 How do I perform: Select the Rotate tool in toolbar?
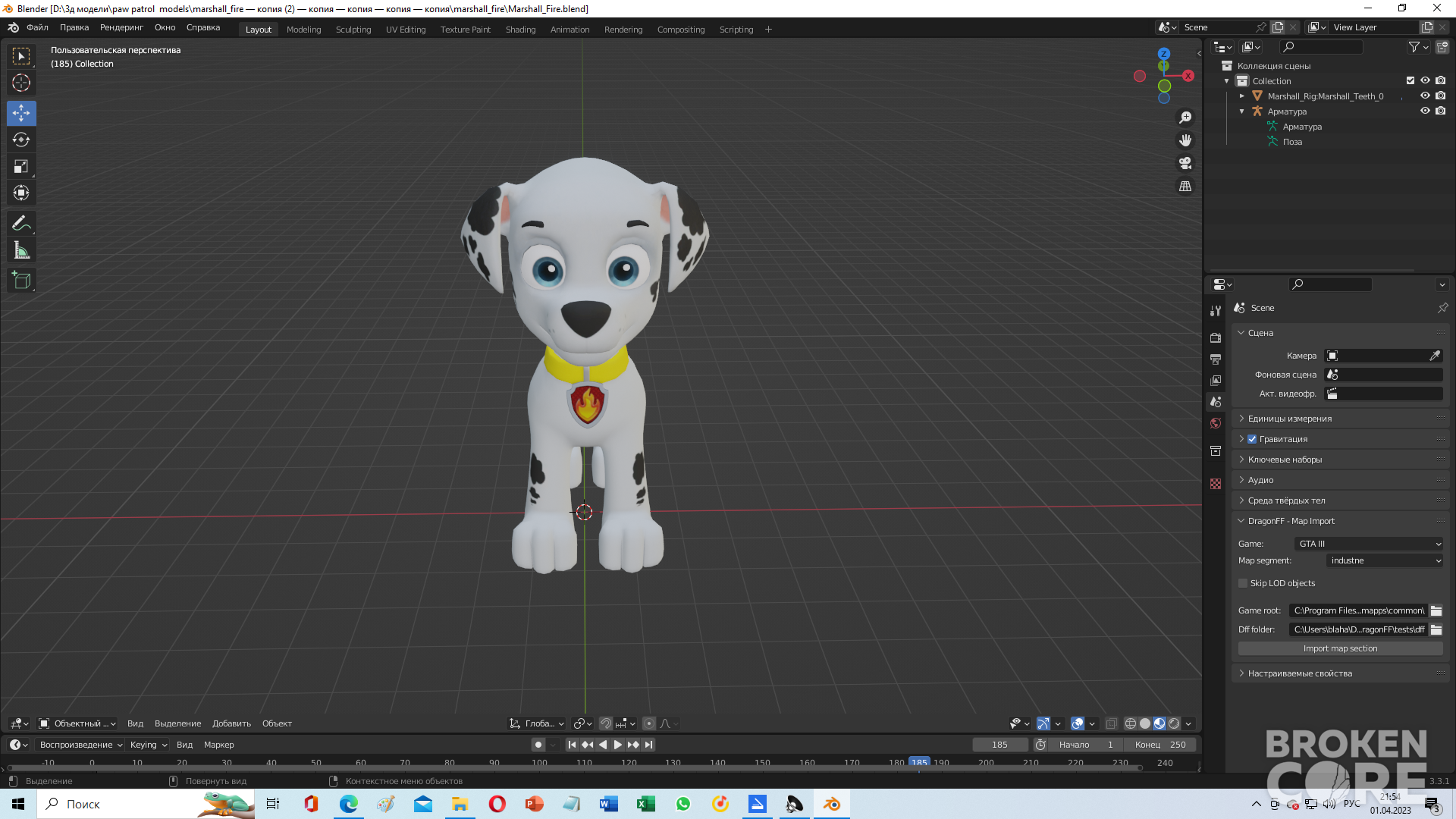21,140
